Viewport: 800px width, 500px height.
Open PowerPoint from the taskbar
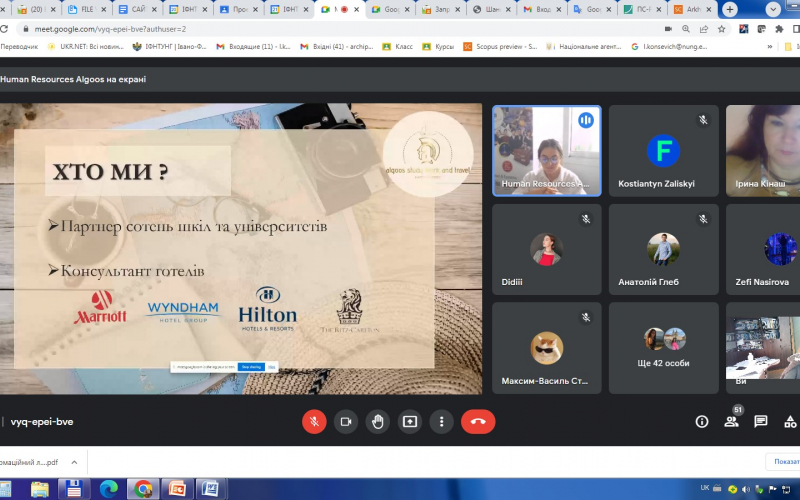click(x=177, y=489)
